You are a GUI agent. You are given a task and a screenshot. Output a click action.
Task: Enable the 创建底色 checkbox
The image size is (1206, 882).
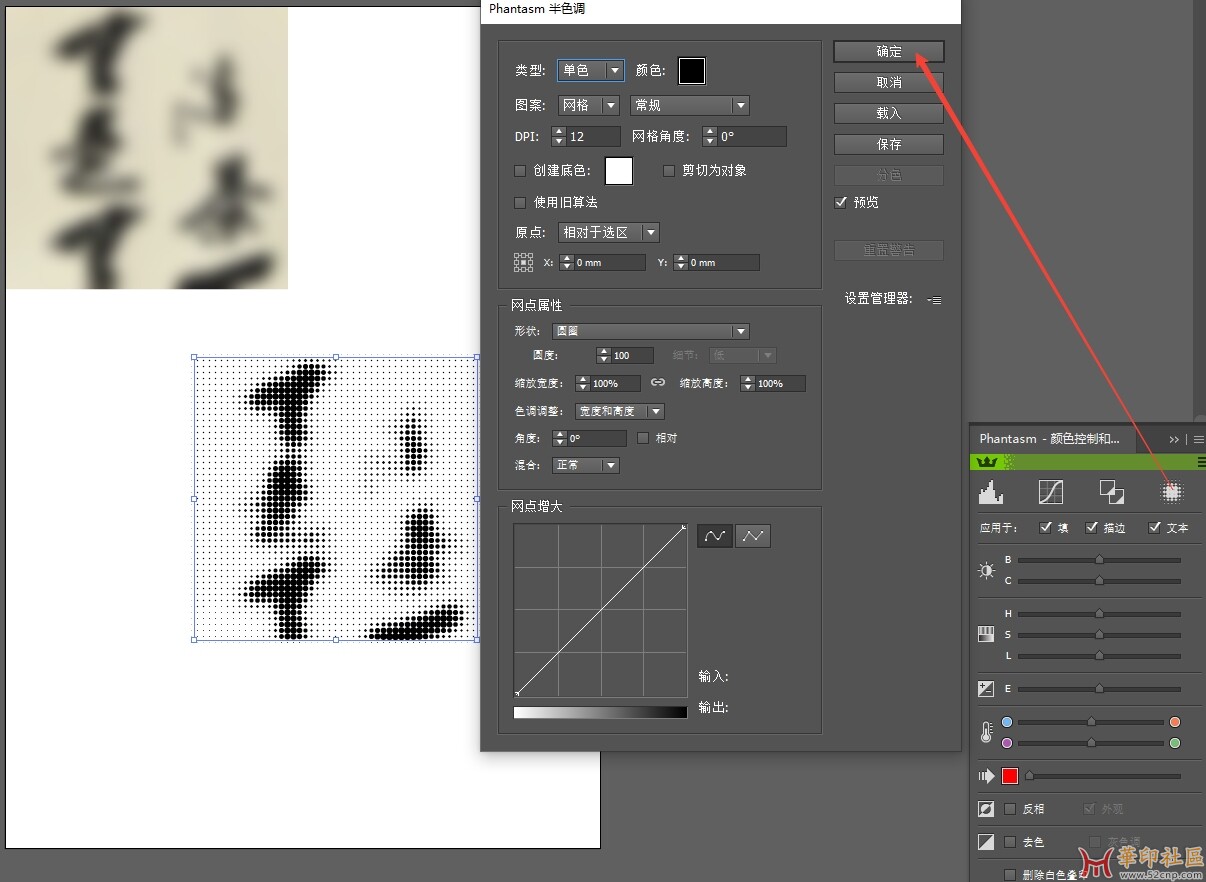(520, 171)
